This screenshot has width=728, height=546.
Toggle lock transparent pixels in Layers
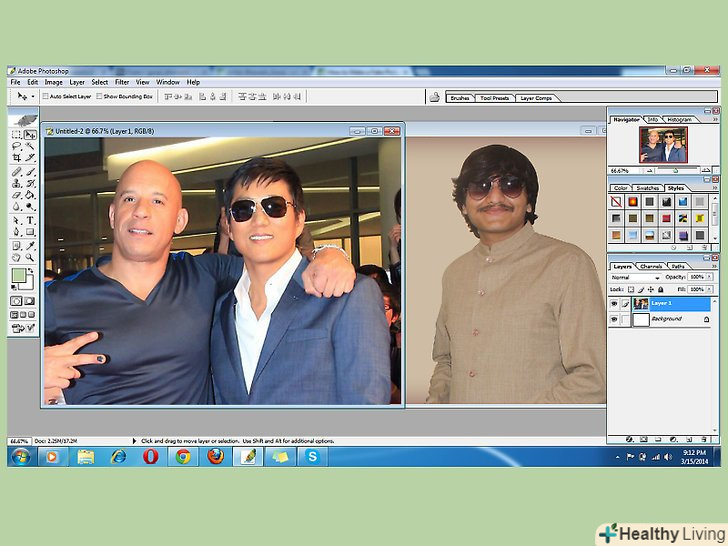click(x=630, y=290)
